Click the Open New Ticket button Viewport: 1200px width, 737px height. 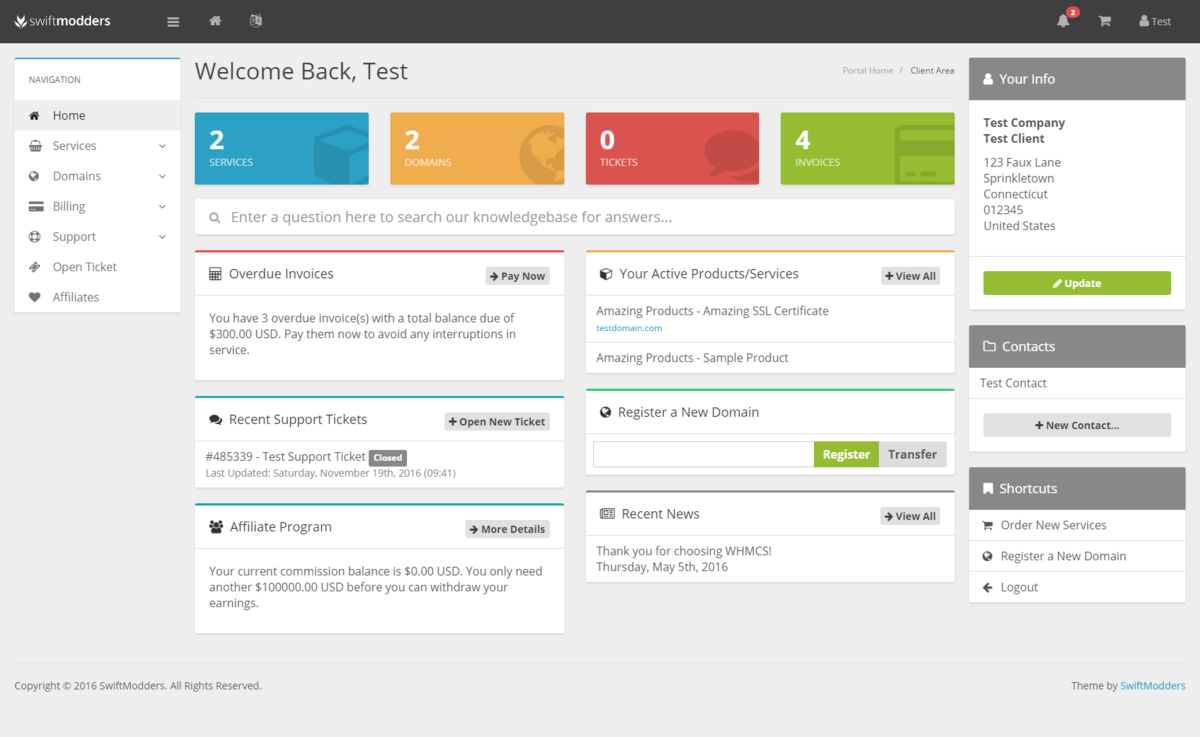[496, 422]
